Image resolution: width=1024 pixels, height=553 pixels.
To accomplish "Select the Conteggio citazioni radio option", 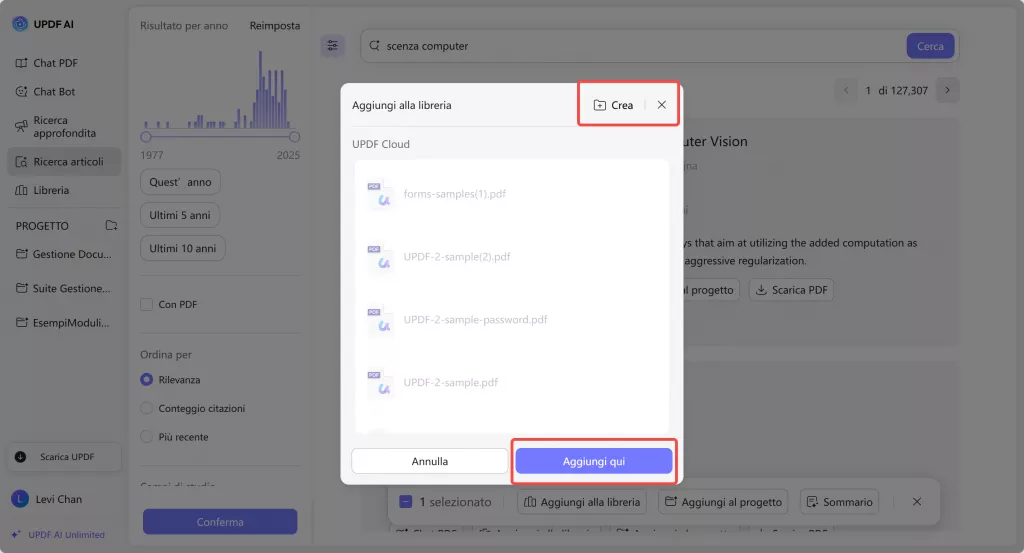I will click(x=147, y=408).
